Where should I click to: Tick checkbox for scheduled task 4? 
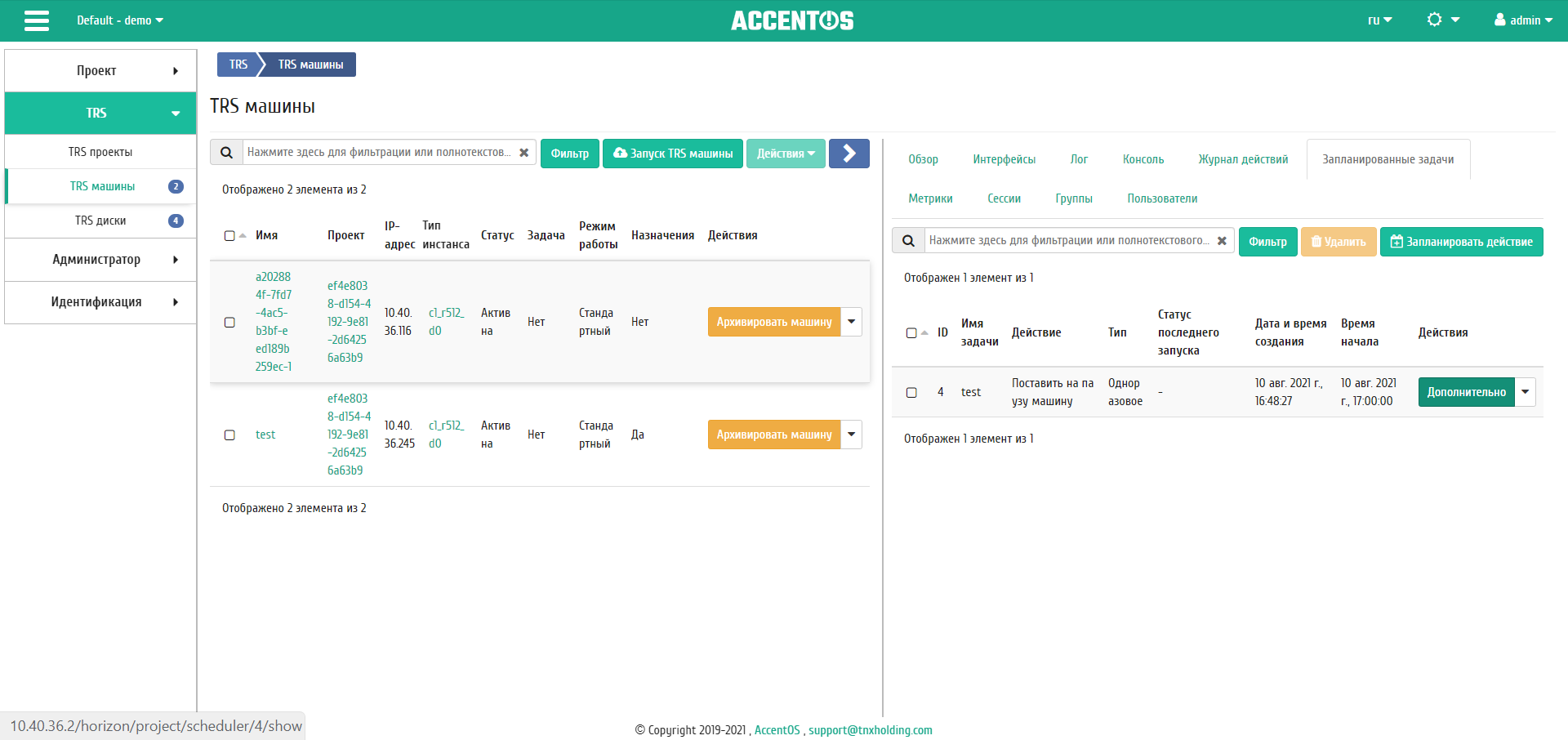[x=911, y=392]
